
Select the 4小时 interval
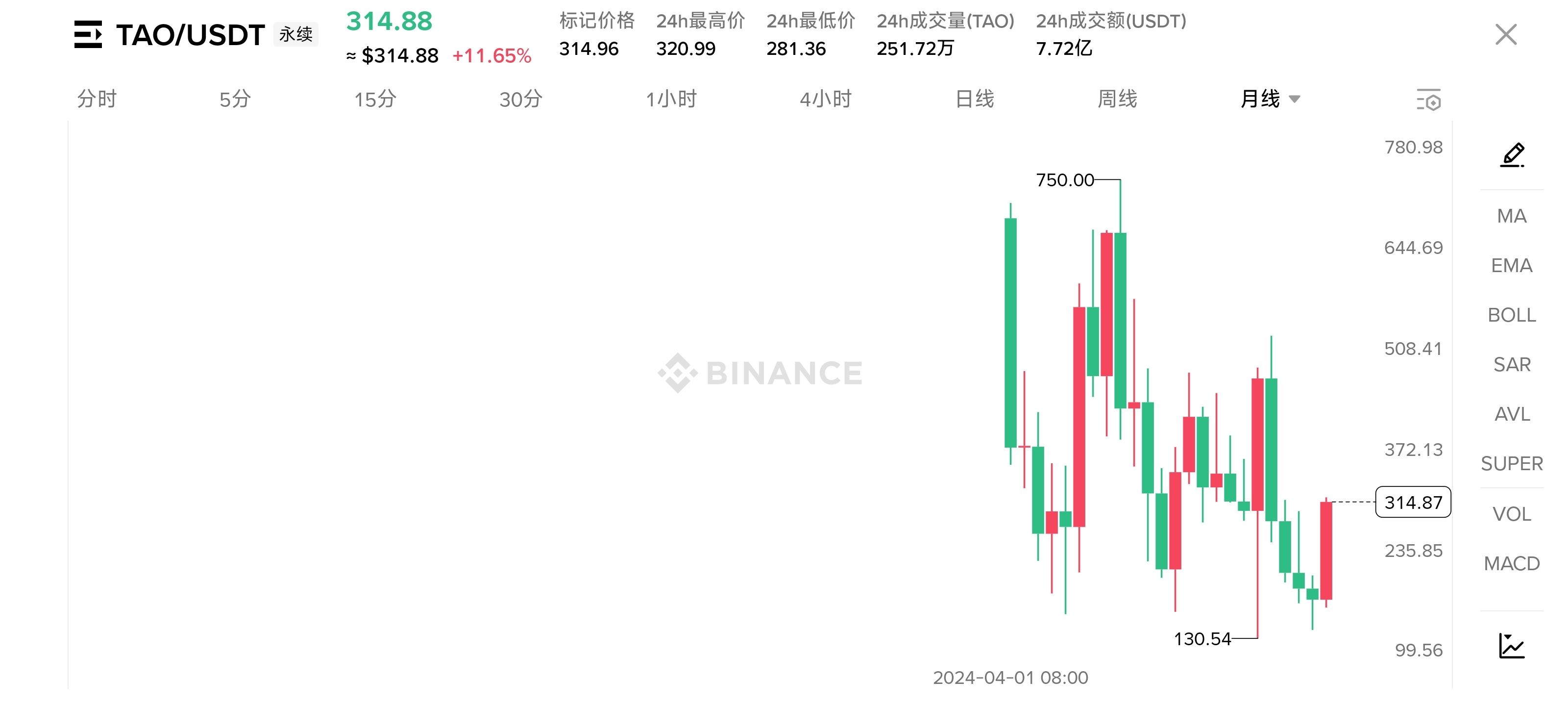[x=825, y=99]
